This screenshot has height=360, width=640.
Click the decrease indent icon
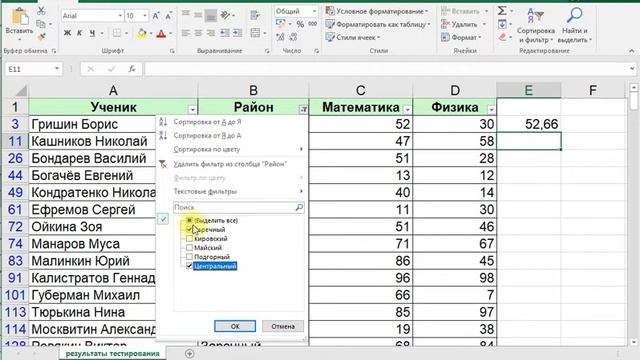pos(224,33)
